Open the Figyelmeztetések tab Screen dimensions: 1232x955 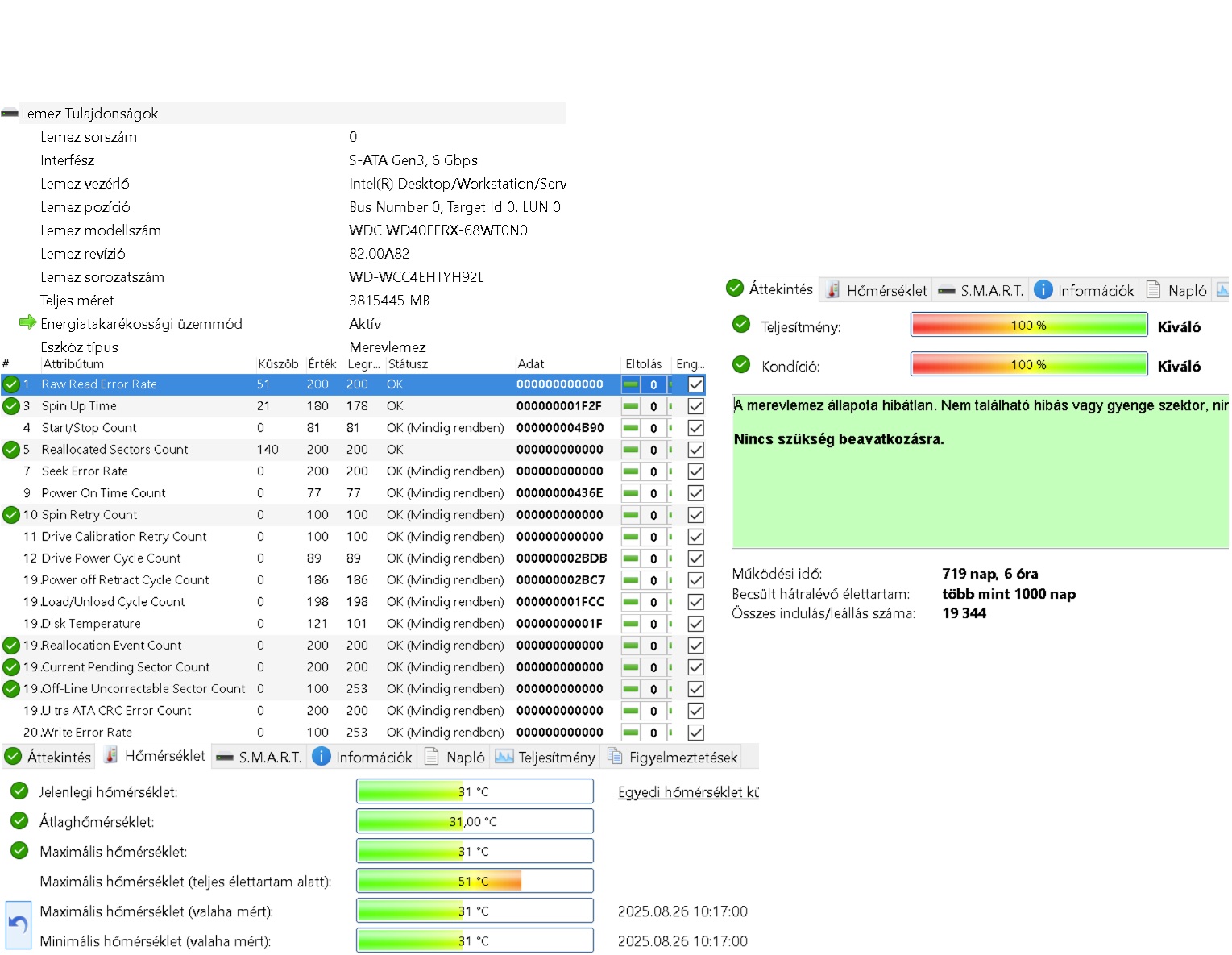(x=673, y=757)
